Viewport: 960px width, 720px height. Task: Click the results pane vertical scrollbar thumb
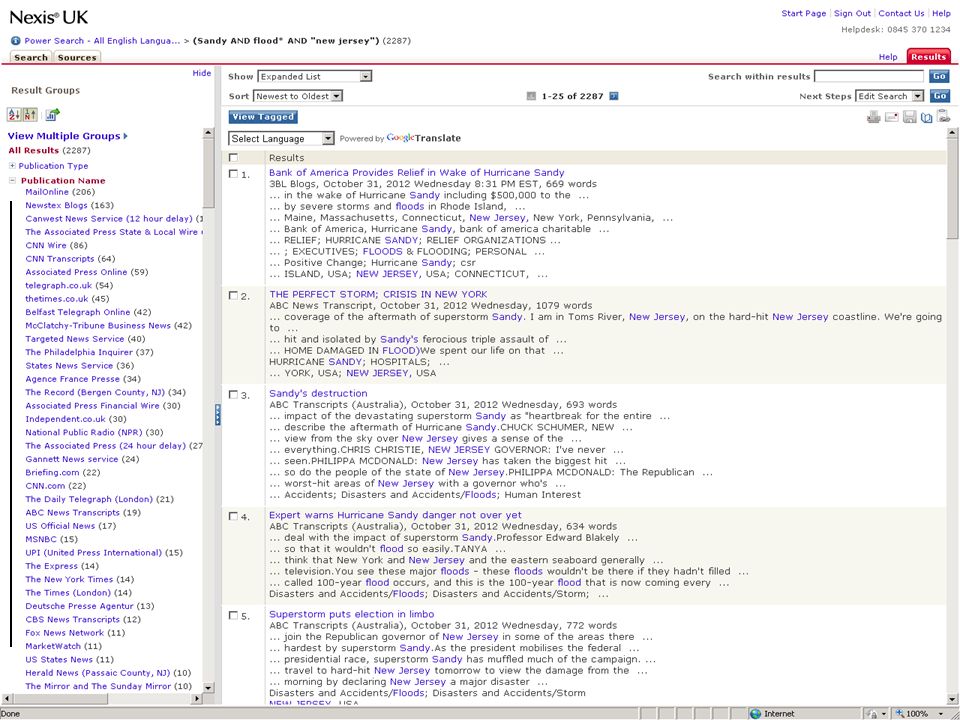click(x=952, y=189)
